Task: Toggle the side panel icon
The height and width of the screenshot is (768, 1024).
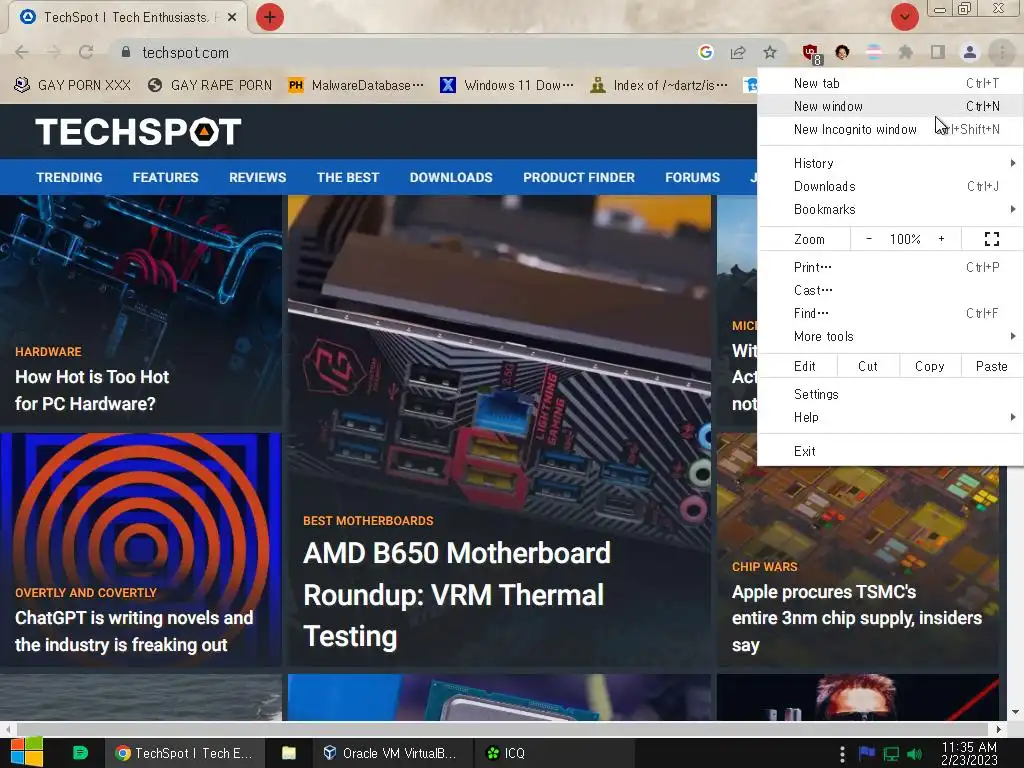Action: [938, 52]
